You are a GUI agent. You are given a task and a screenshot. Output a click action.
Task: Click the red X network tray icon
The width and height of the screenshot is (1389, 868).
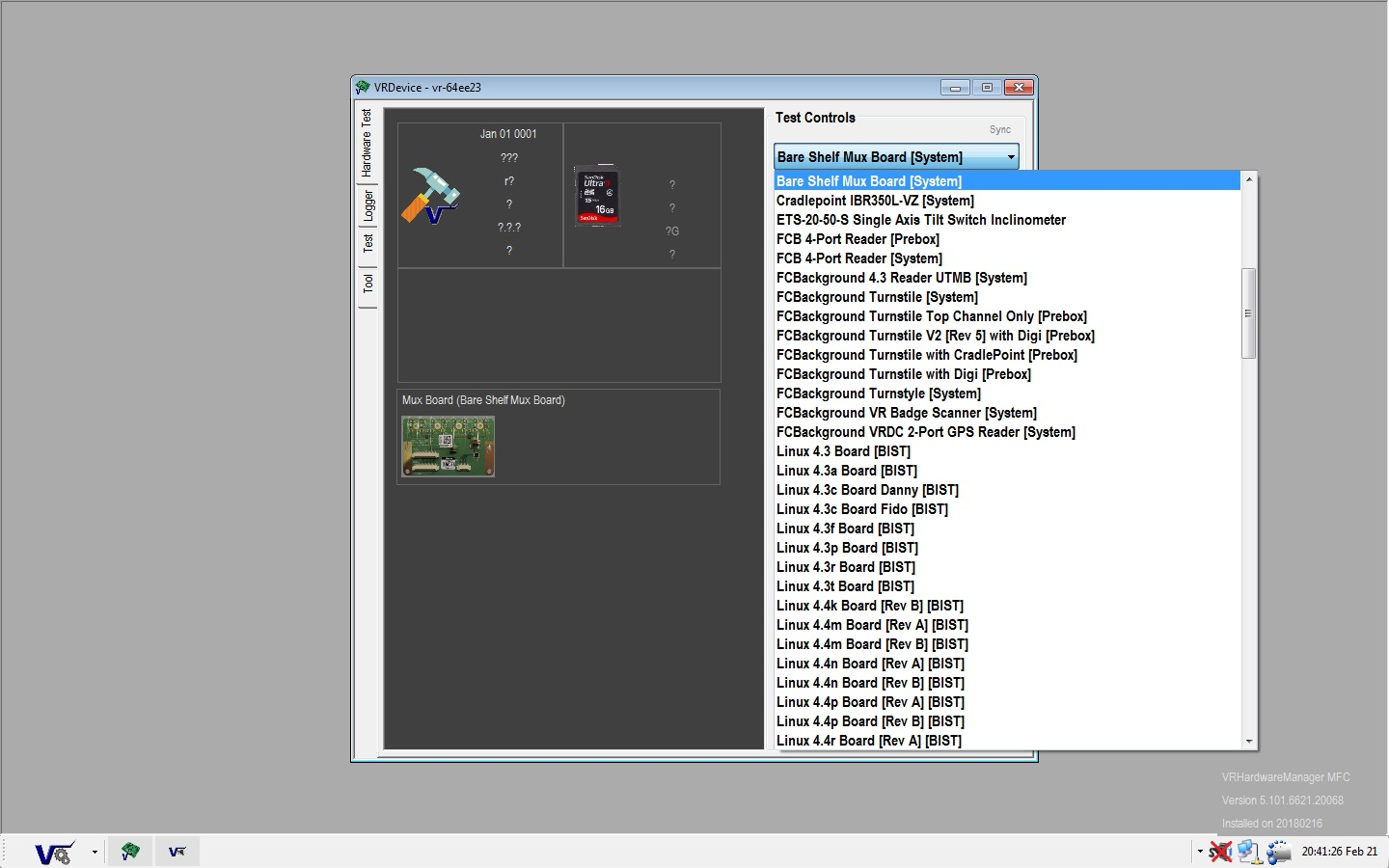(1220, 852)
